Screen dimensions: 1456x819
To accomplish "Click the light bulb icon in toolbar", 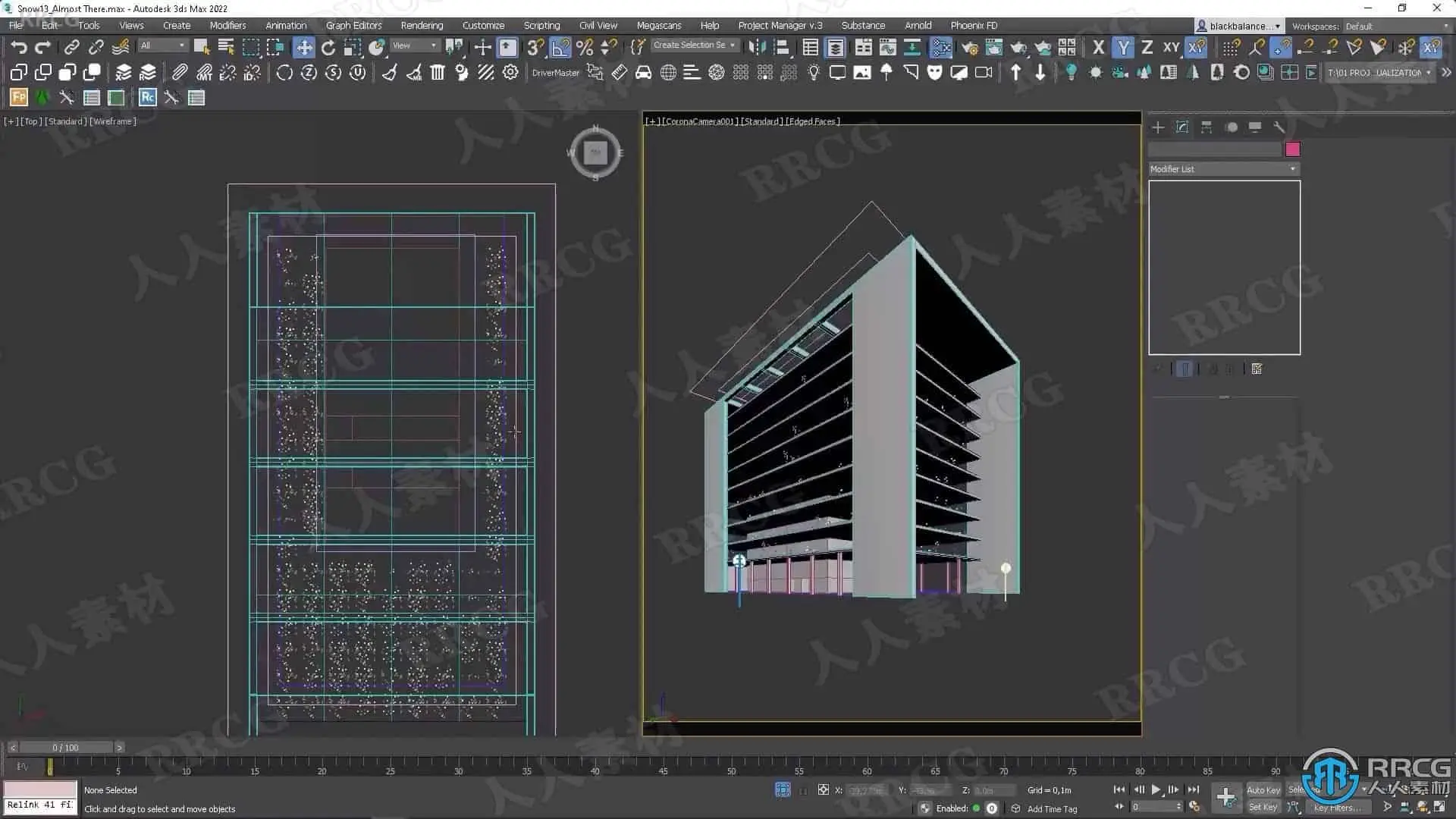I will click(x=814, y=73).
